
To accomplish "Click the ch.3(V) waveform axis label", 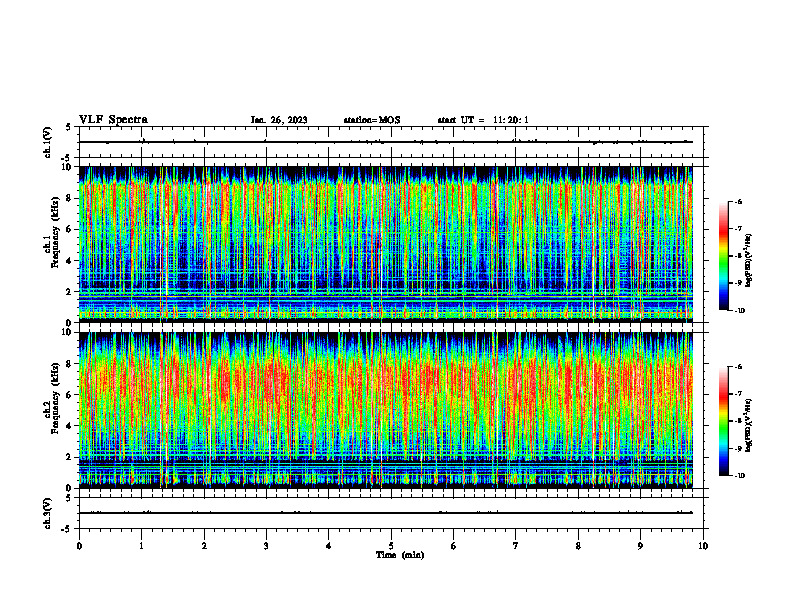I will pos(47,513).
